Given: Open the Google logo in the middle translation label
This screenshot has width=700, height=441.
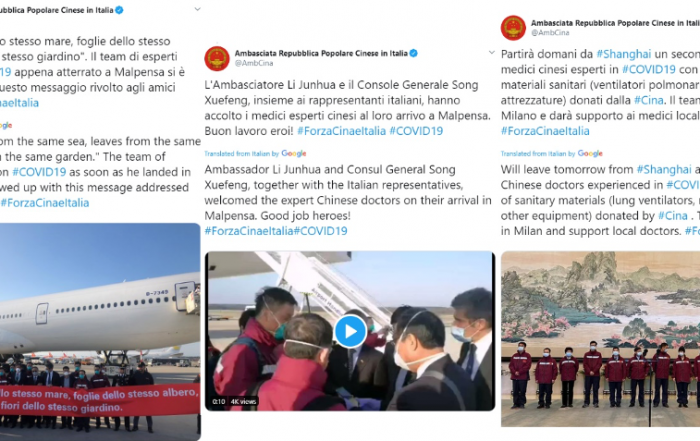Looking at the screenshot, I should click(x=294, y=154).
